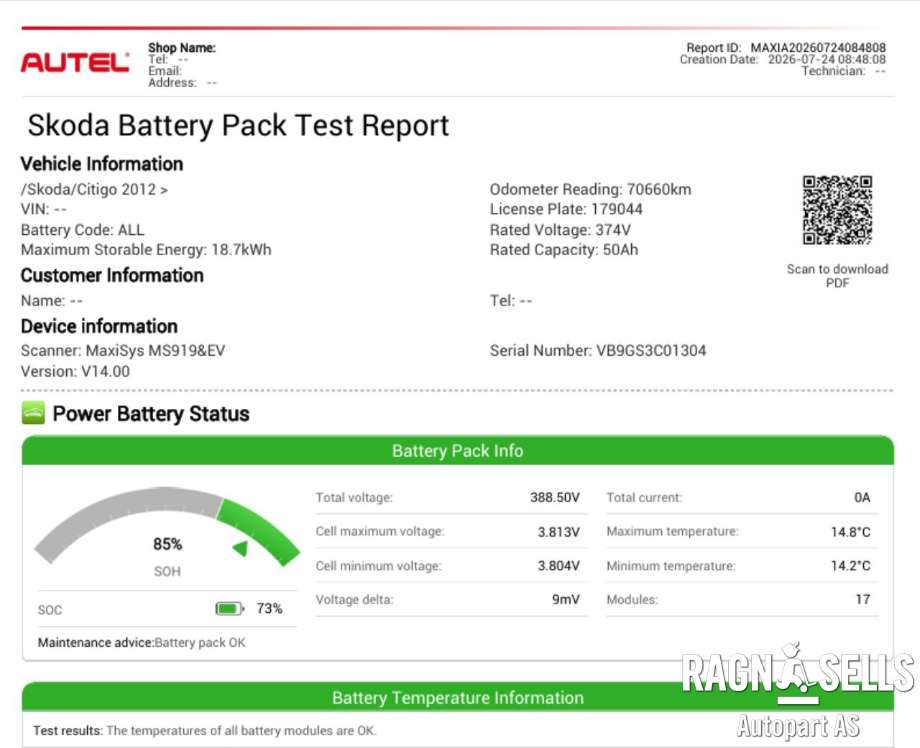920x748 pixels.
Task: Click the Scan to download PDF caption
Action: click(x=837, y=276)
